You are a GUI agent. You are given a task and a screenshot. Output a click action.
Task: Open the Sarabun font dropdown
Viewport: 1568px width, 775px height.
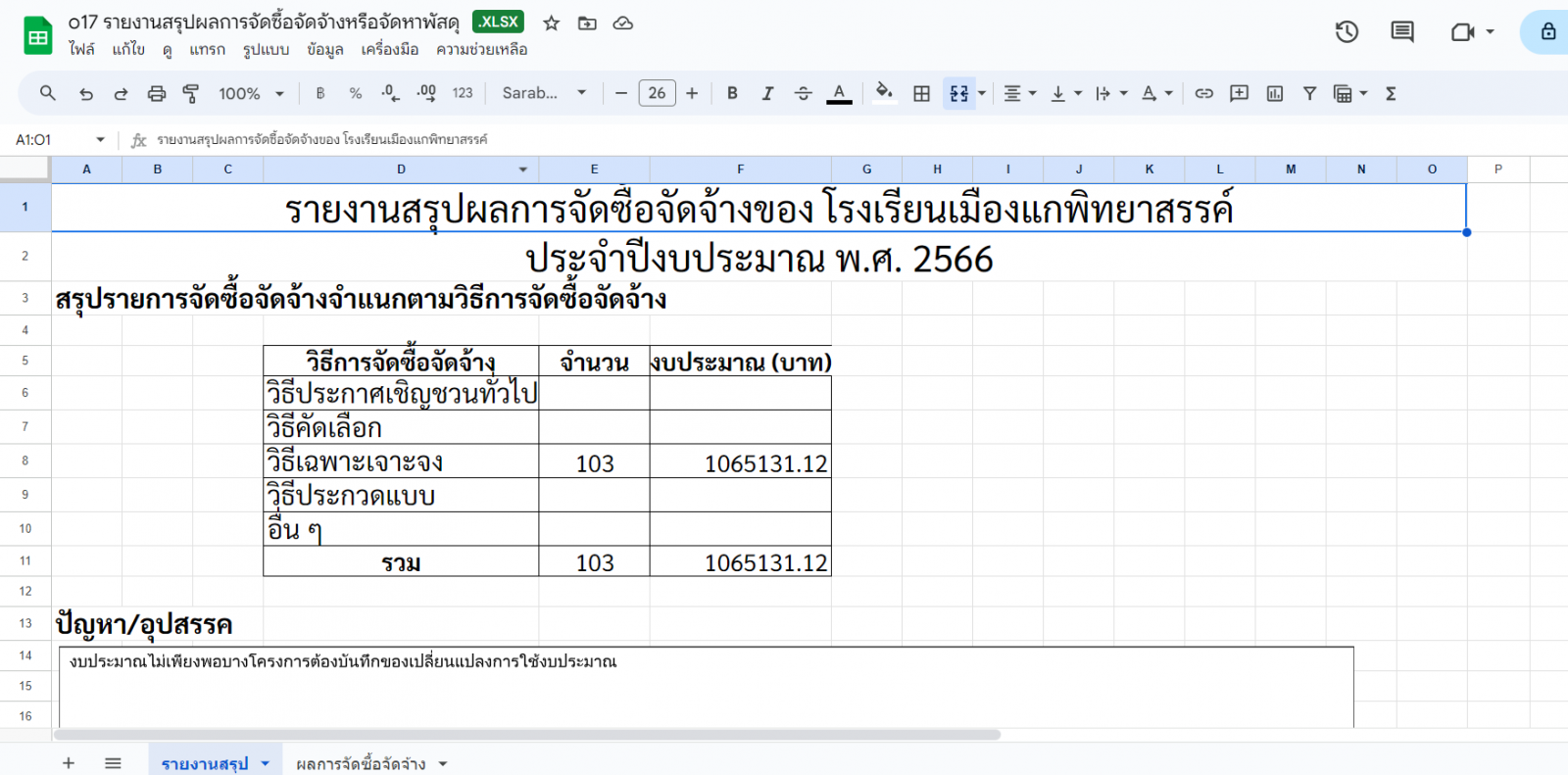(544, 93)
